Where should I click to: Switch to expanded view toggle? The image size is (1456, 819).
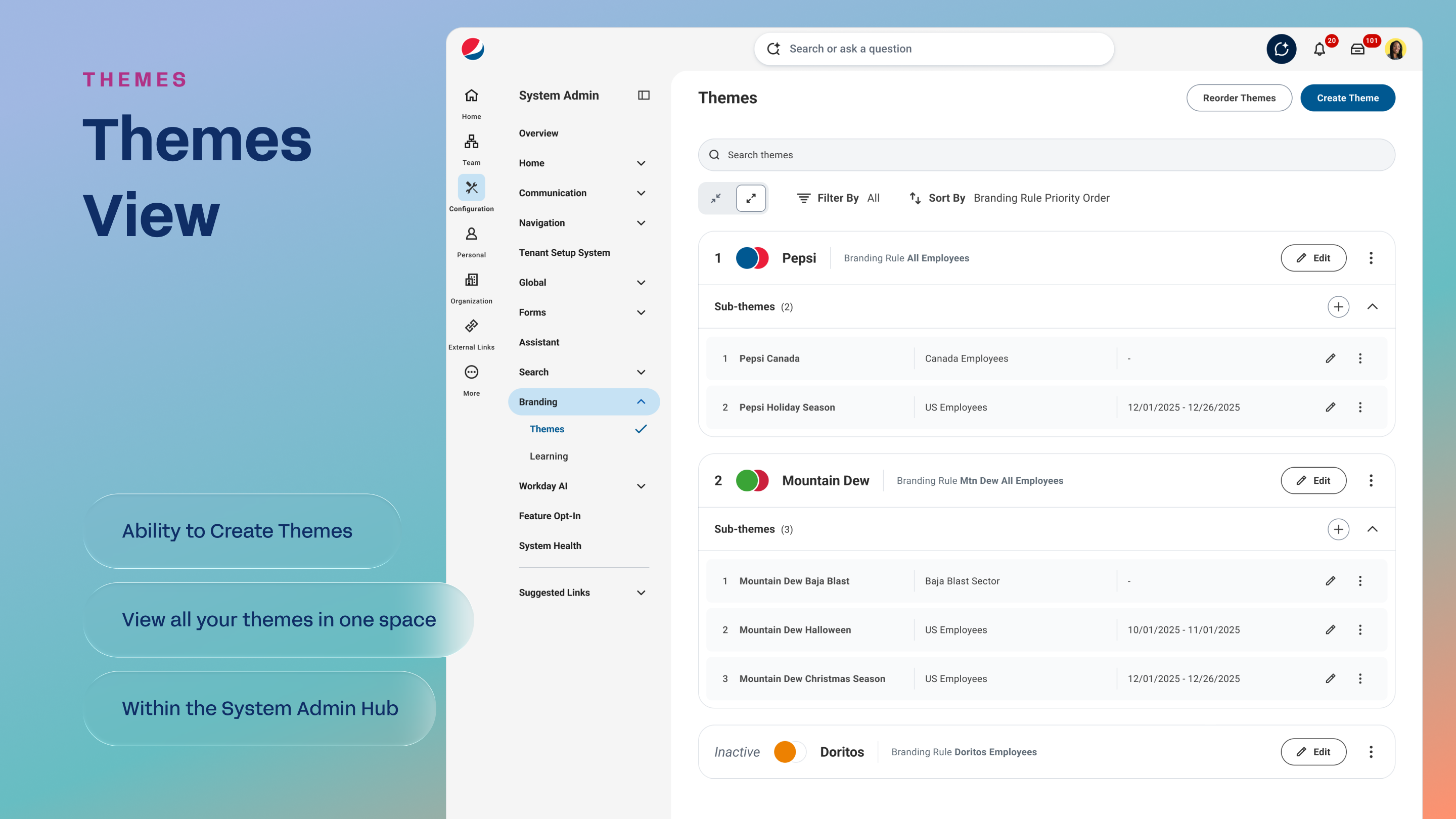tap(751, 198)
